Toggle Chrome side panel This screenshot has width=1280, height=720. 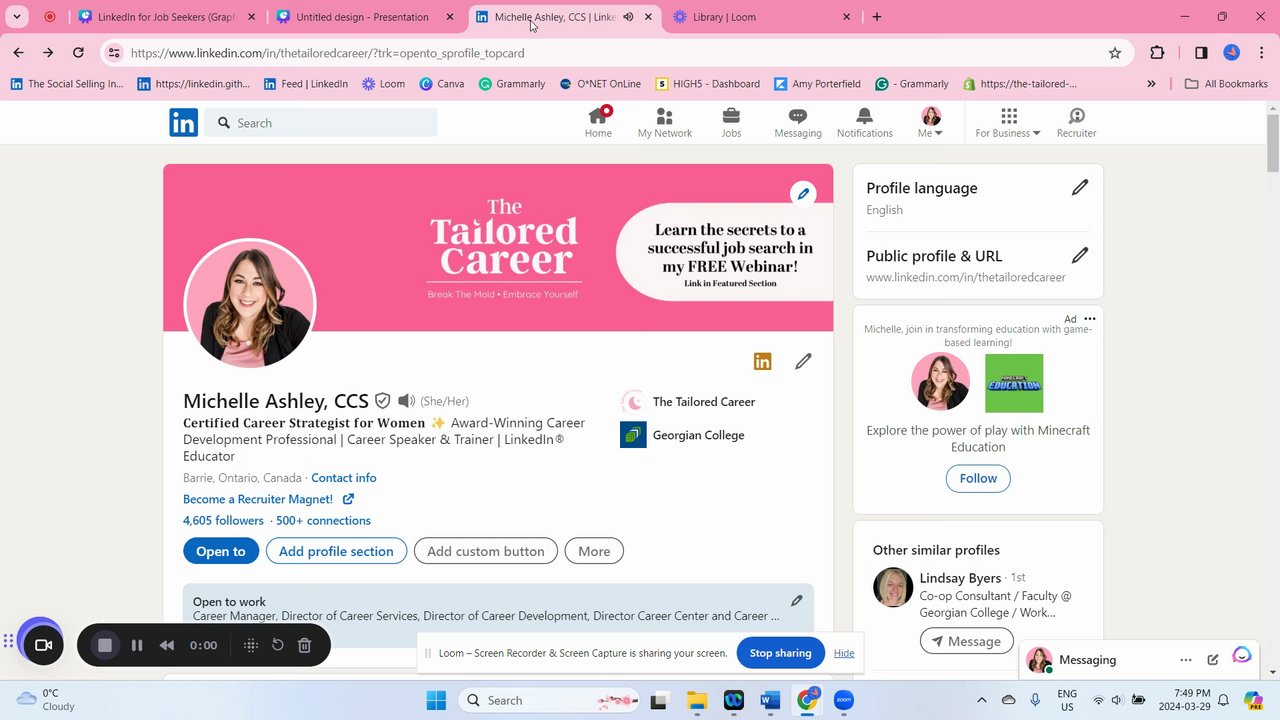(1201, 53)
